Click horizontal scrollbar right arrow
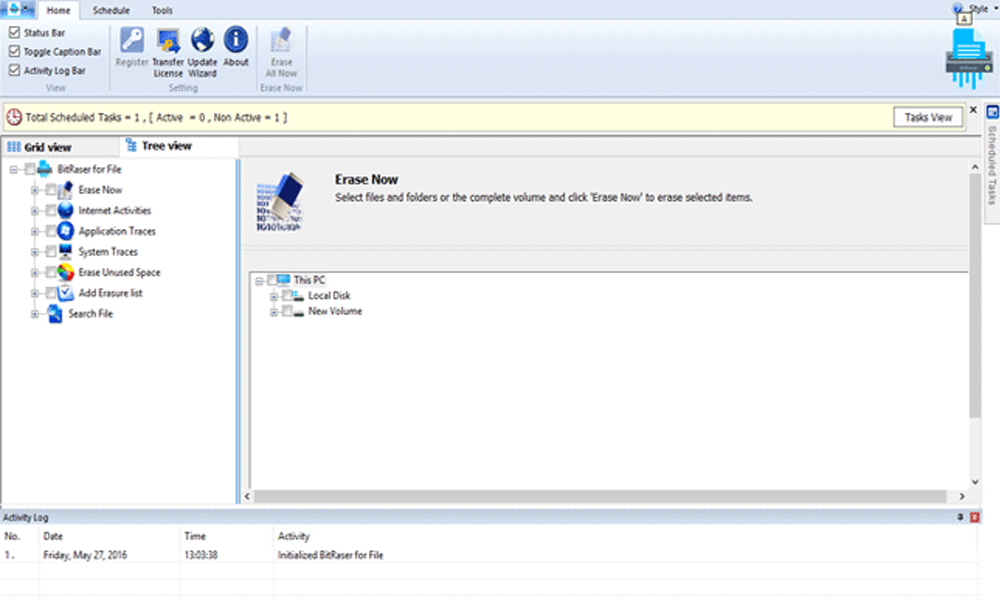The height and width of the screenshot is (600, 1000). [x=962, y=496]
